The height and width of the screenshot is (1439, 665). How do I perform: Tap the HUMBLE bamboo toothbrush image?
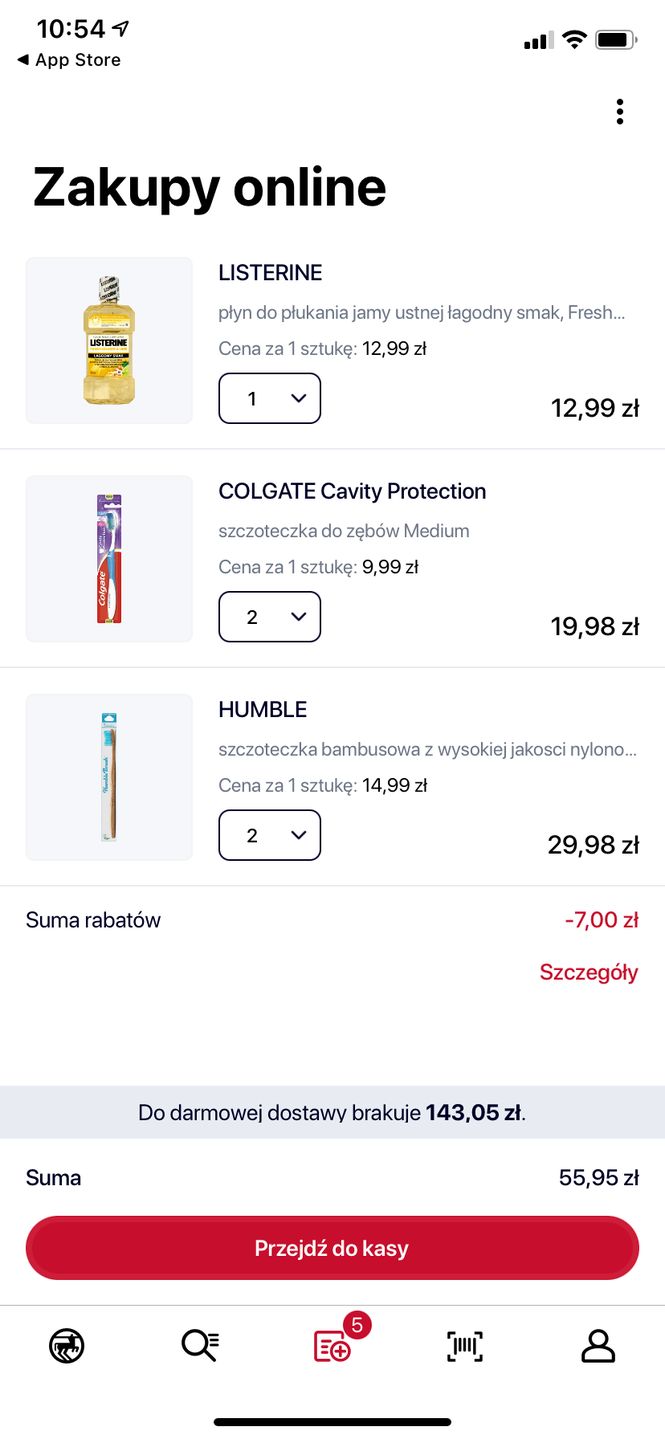click(109, 777)
